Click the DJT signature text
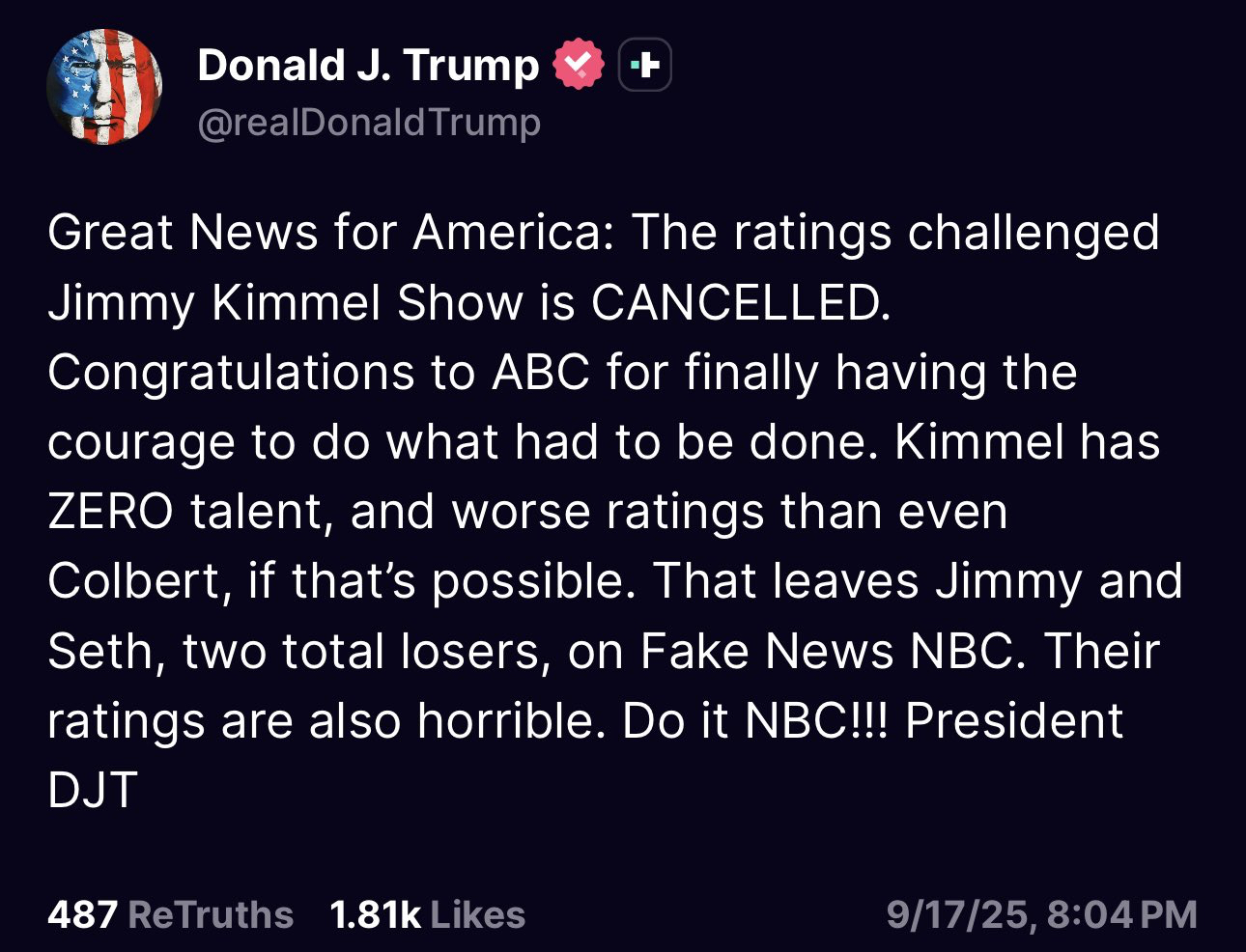This screenshot has height=952, width=1246. (93, 790)
